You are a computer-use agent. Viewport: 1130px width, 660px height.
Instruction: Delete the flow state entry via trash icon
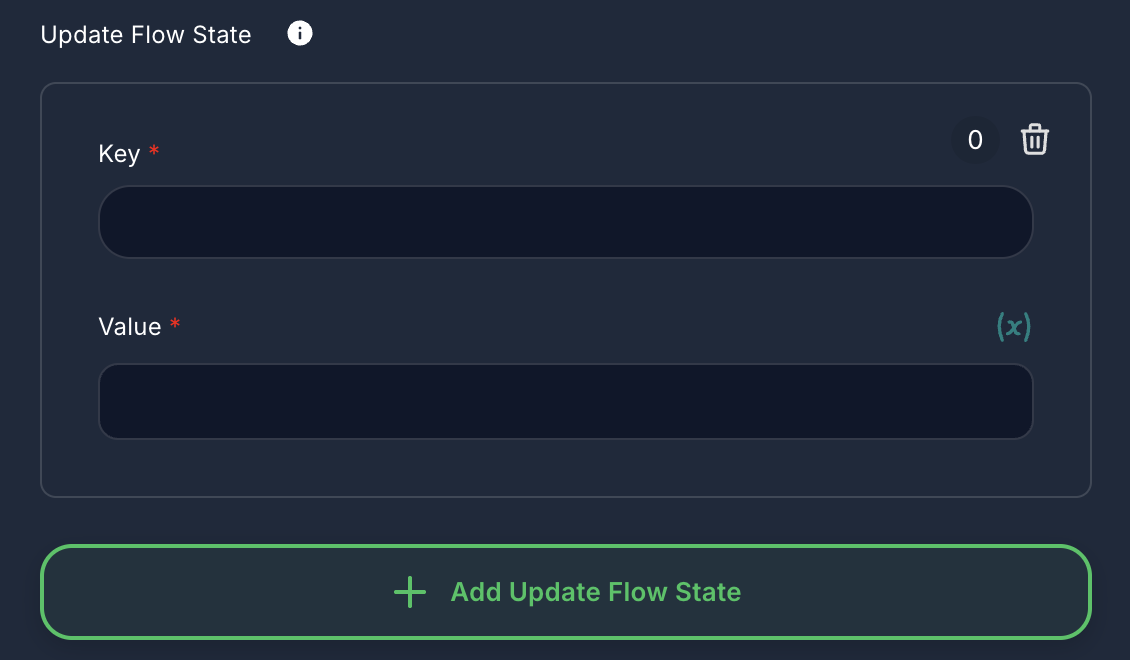click(1035, 139)
